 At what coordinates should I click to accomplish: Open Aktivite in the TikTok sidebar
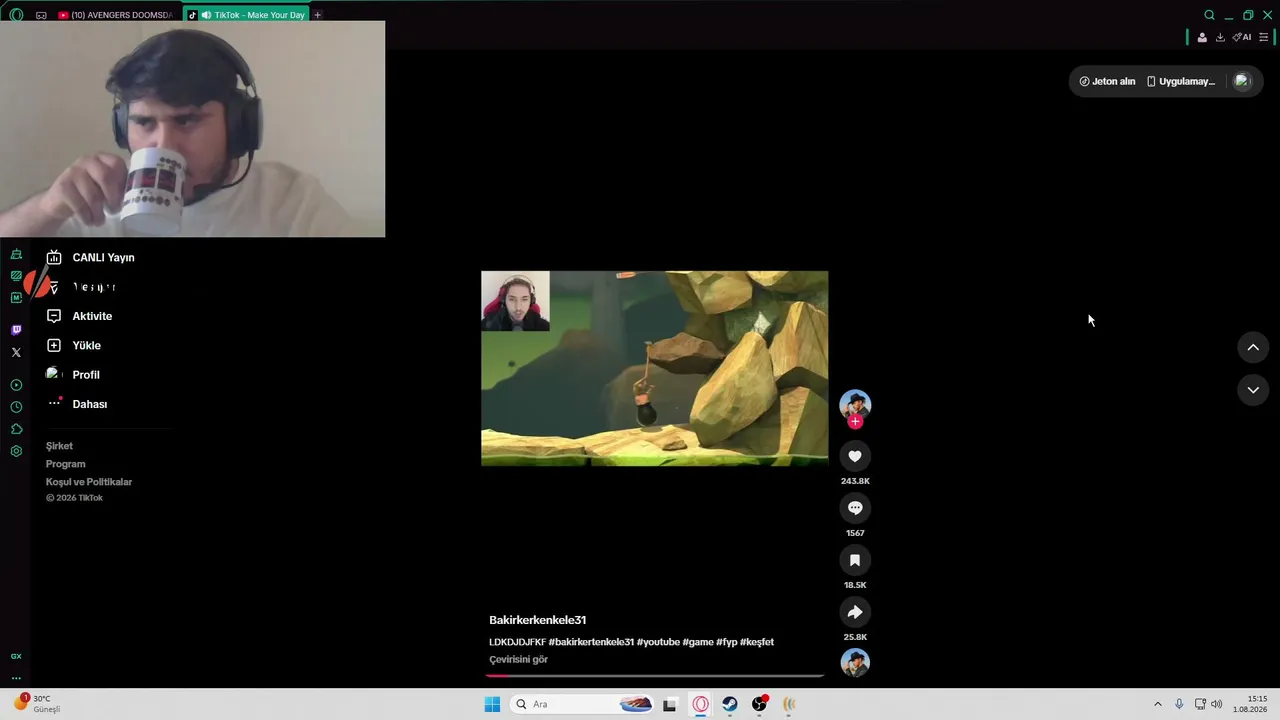pyautogui.click(x=80, y=316)
